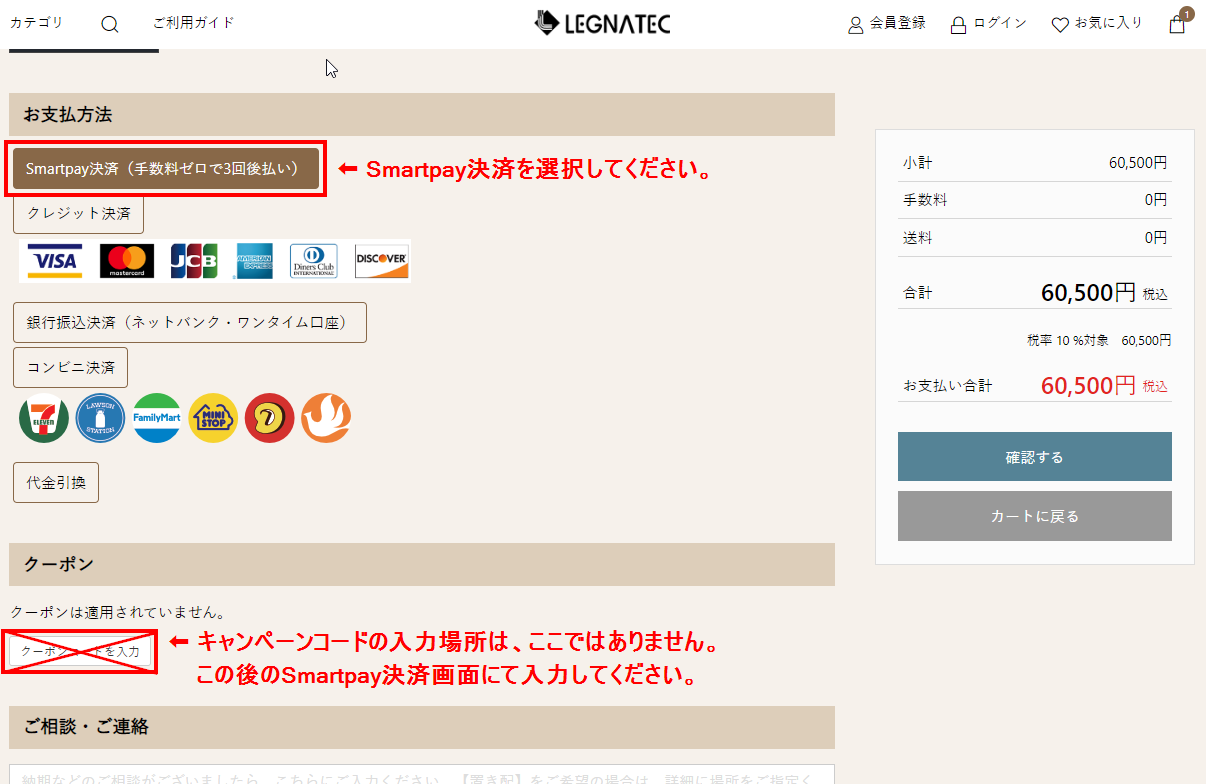The width and height of the screenshot is (1206, 784).
Task: Select コンビニ決済 payment option
Action: [70, 367]
